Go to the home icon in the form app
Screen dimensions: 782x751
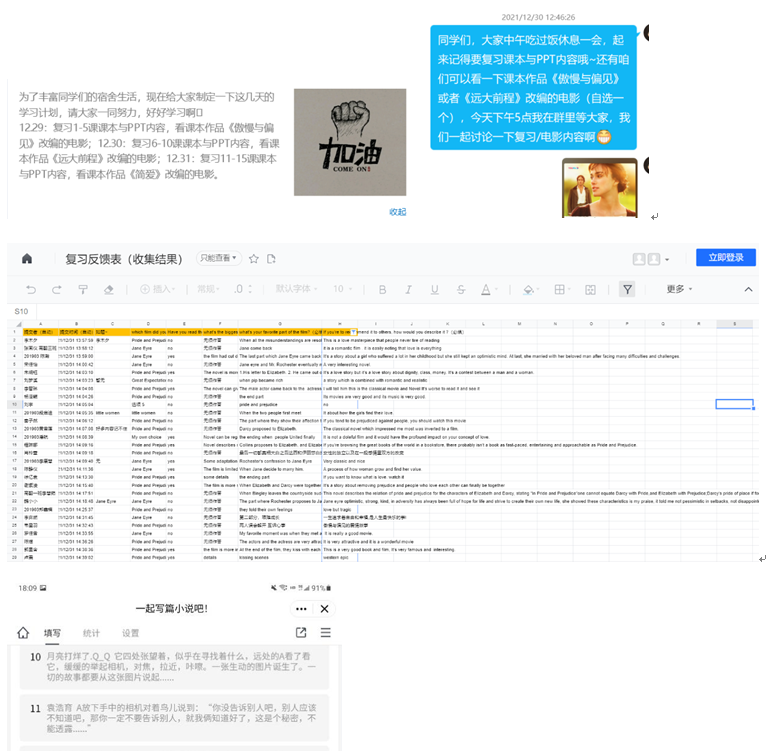point(23,633)
